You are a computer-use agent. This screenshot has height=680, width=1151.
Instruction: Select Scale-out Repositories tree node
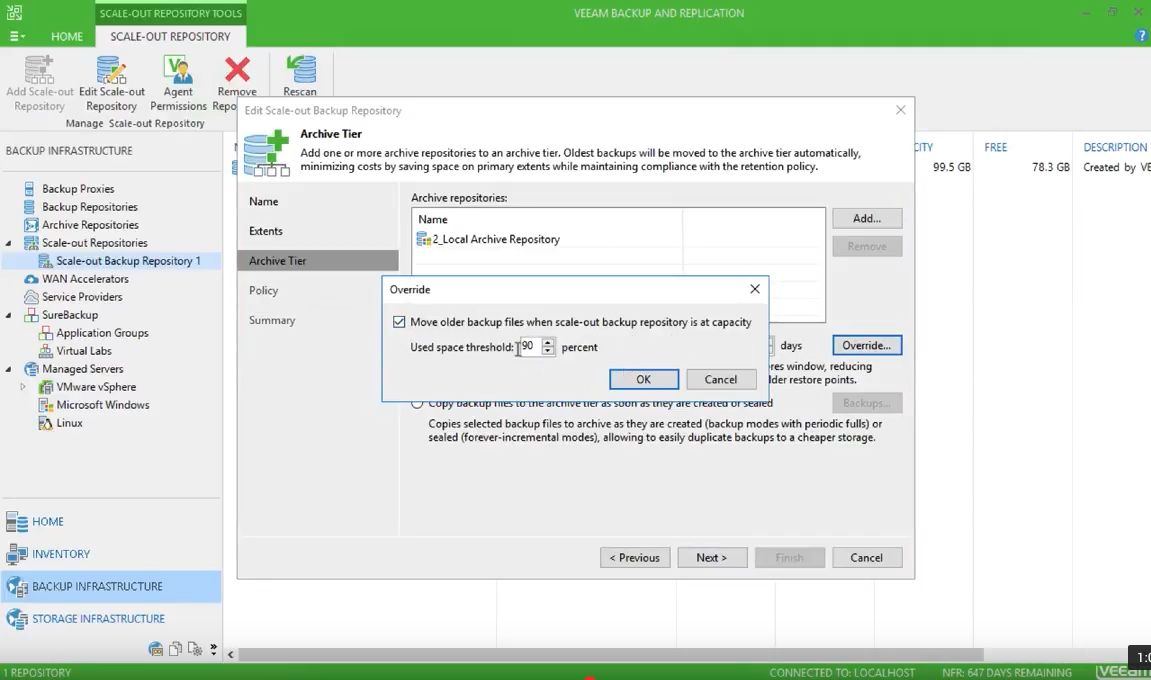94,243
